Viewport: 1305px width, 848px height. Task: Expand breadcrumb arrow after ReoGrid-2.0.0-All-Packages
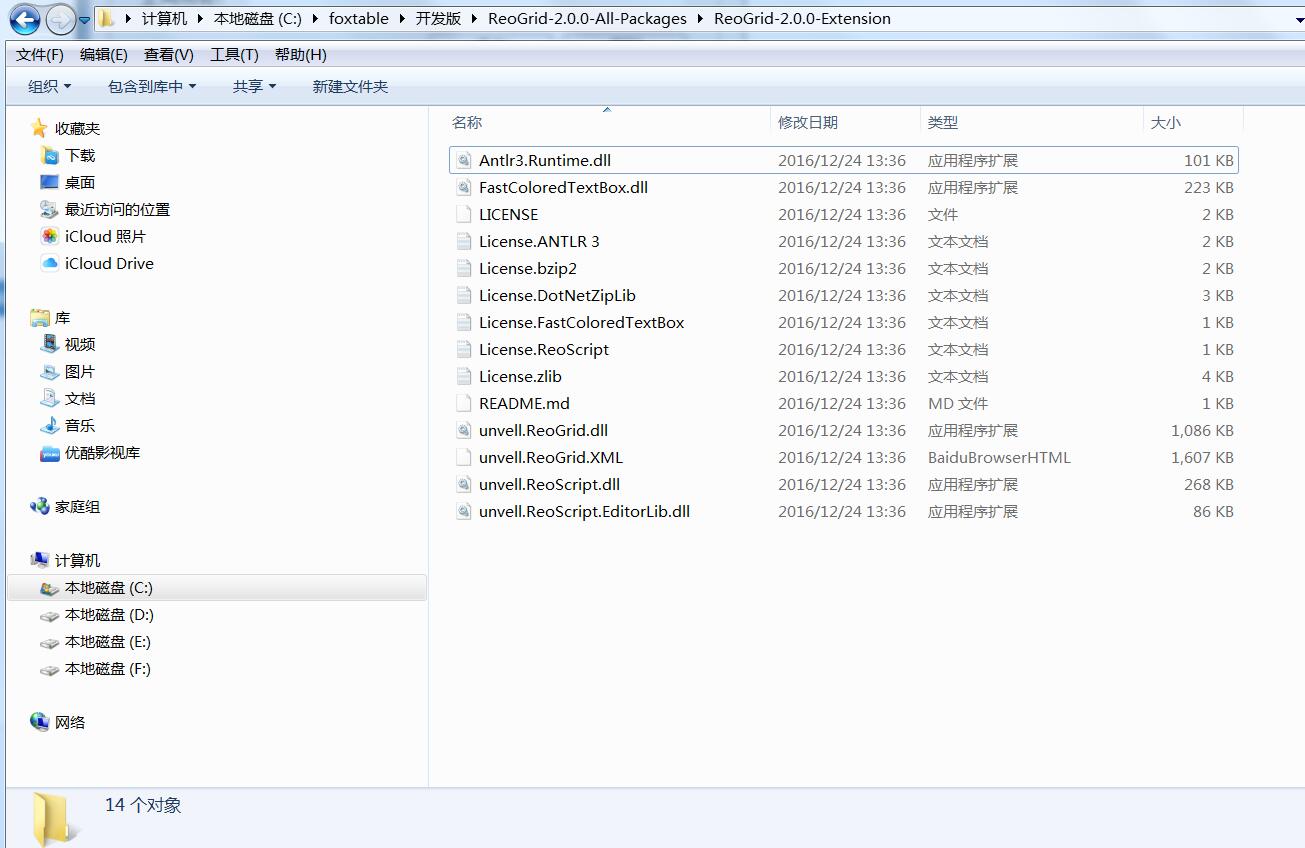click(700, 19)
